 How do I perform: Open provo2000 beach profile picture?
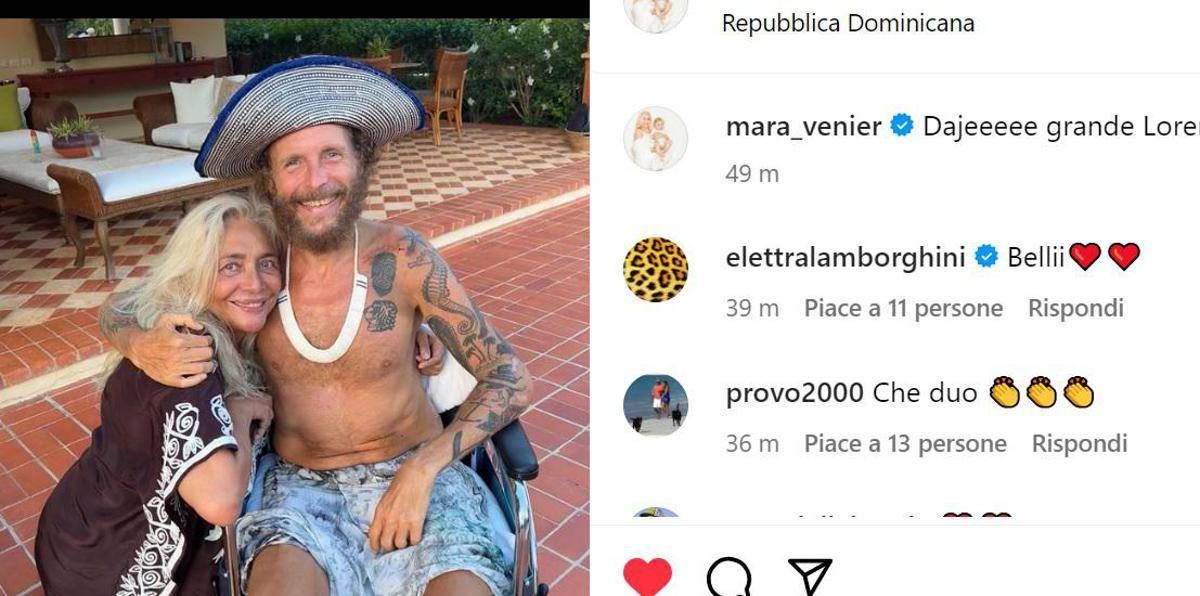(x=656, y=405)
